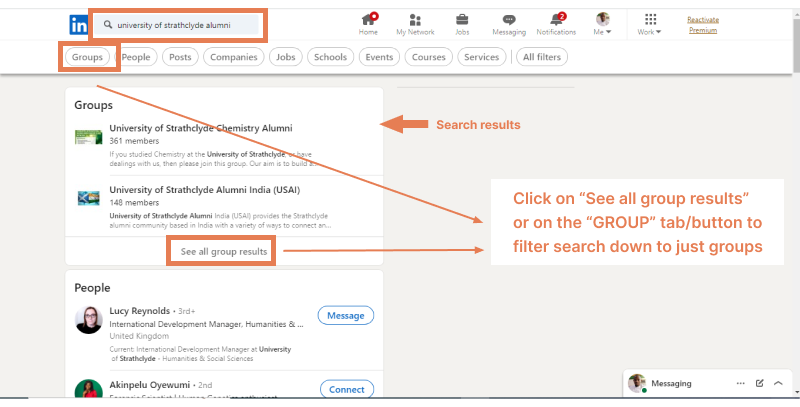Open the messaging overlay options ellipsis
This screenshot has width=800, height=407.
point(740,383)
